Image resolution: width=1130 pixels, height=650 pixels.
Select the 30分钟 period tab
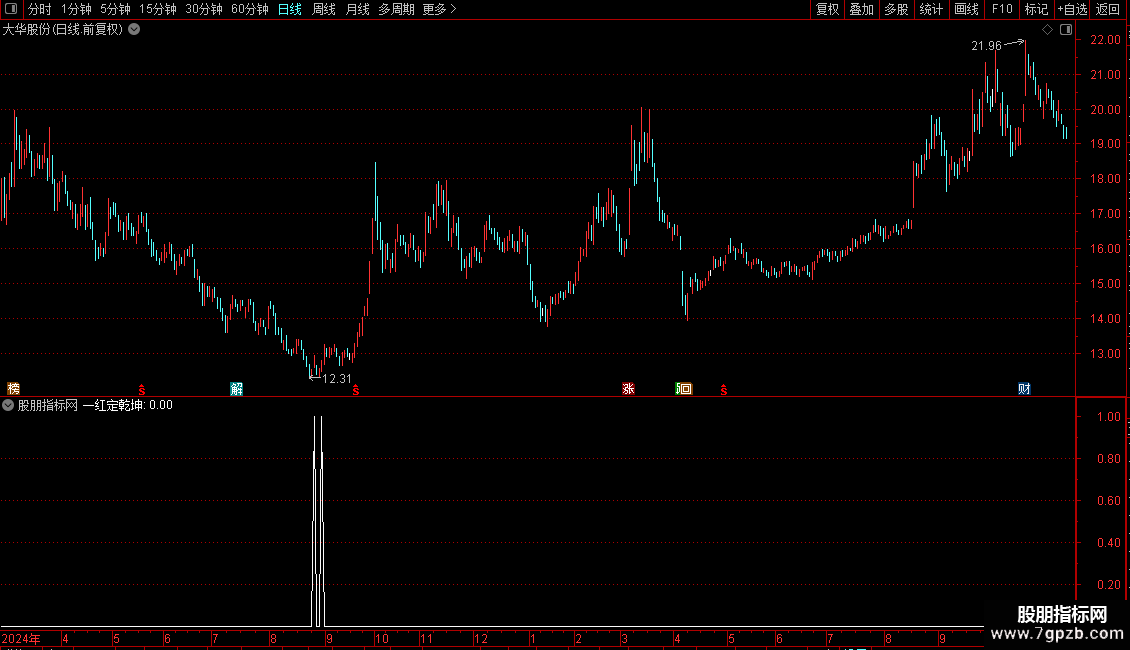click(204, 9)
